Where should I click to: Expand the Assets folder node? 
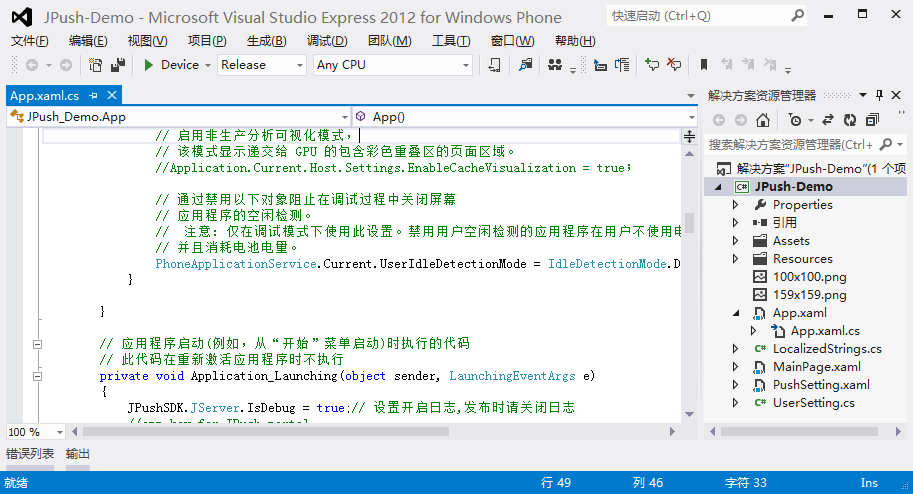pos(735,241)
